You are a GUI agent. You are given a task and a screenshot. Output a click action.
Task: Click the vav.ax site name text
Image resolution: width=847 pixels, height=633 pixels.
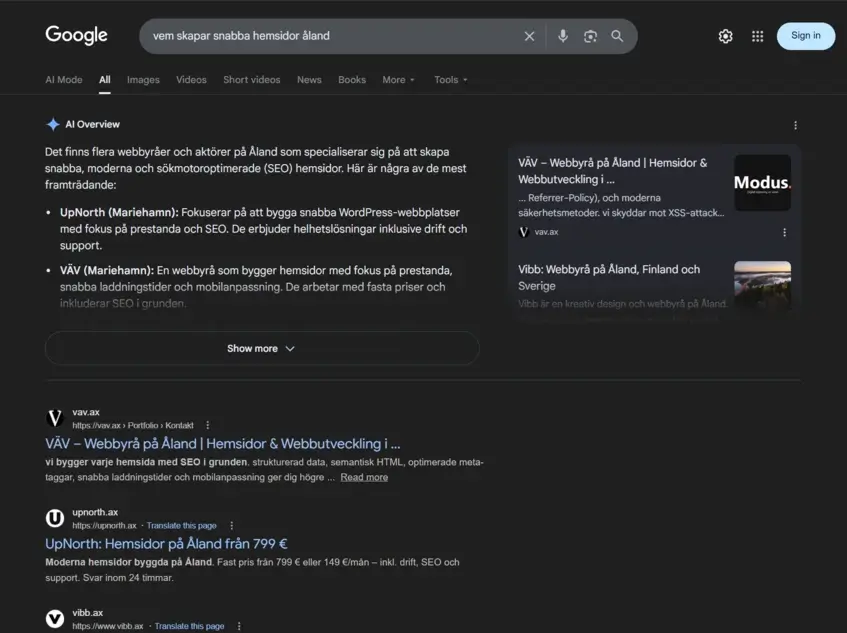tap(86, 412)
